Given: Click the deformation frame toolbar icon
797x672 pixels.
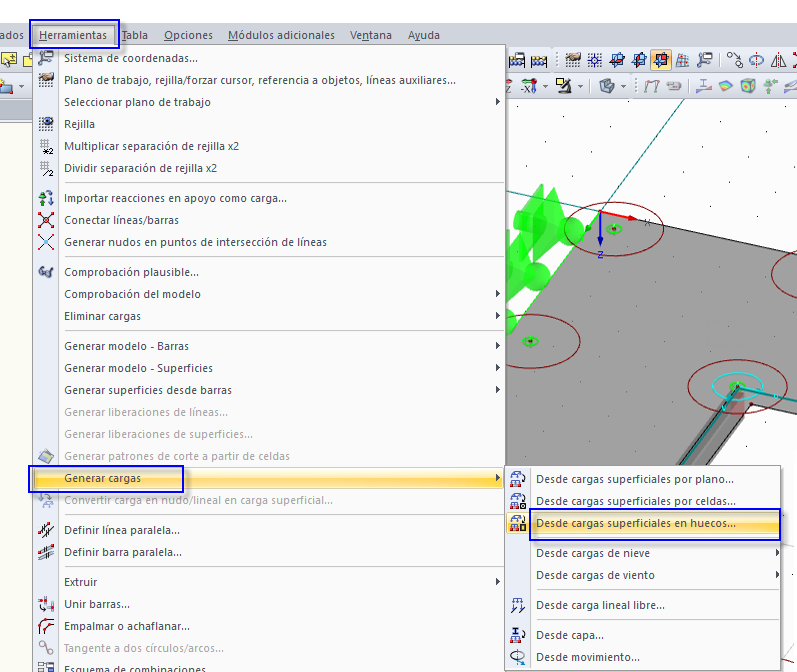Looking at the screenshot, I should point(652,86).
